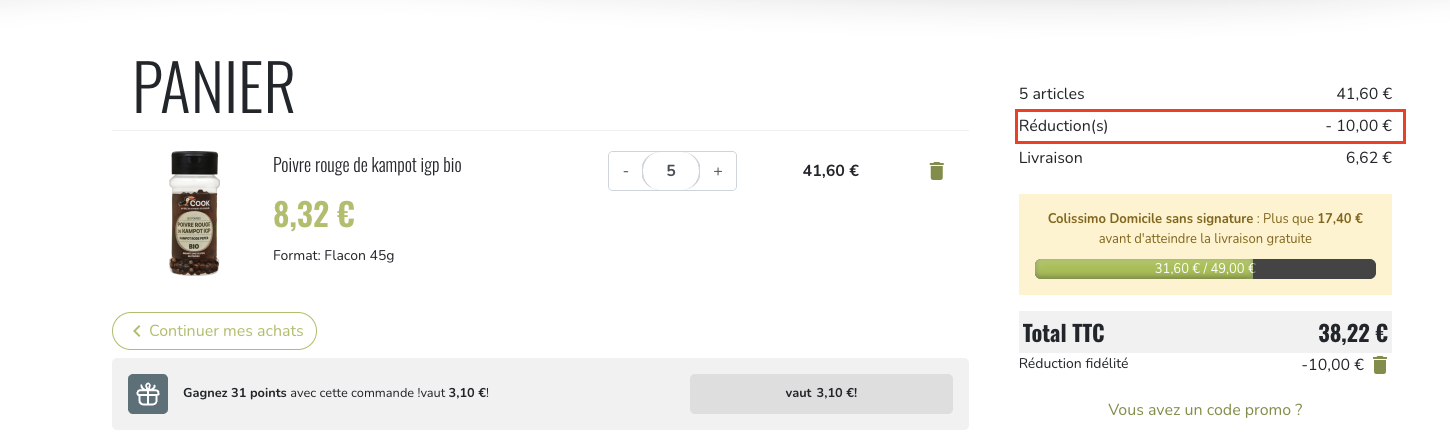
Task: Click the Total TTC amount
Action: (1352, 333)
